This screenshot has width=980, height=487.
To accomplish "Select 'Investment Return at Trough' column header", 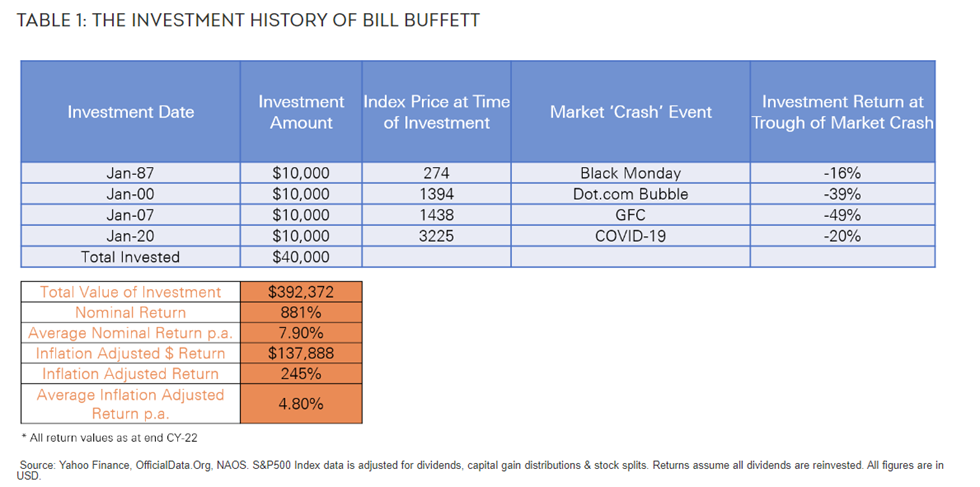I will coord(842,112).
